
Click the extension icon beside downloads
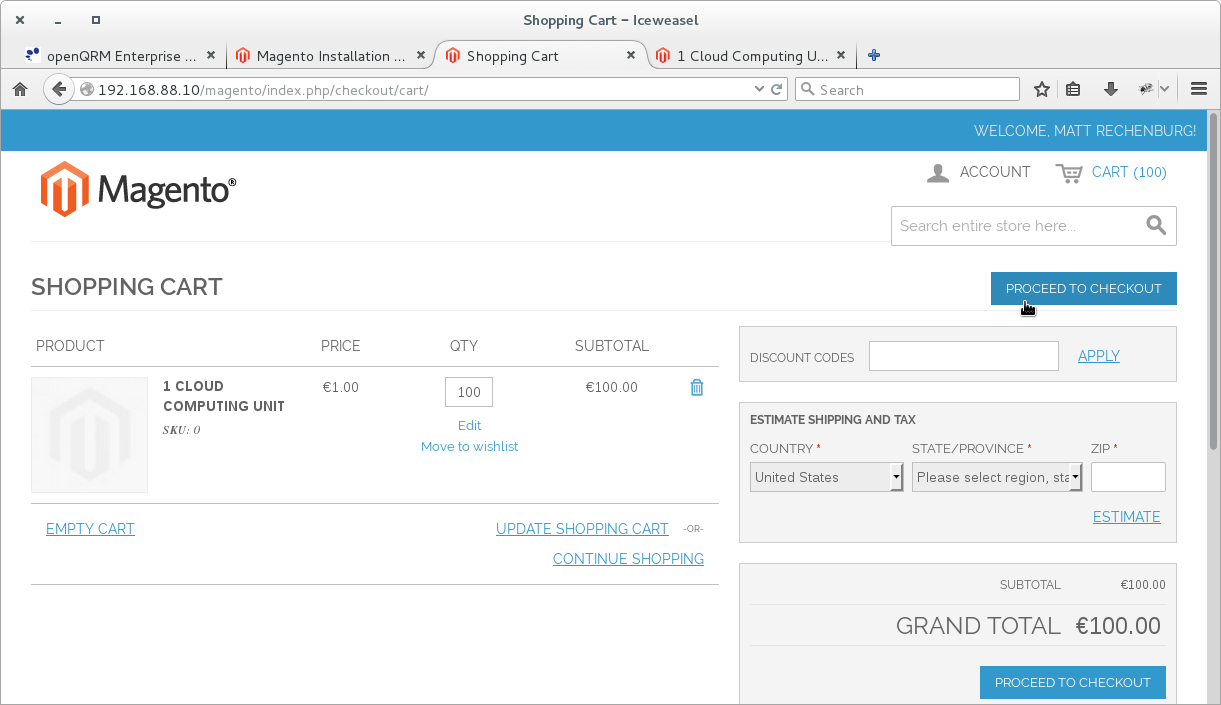point(1146,89)
